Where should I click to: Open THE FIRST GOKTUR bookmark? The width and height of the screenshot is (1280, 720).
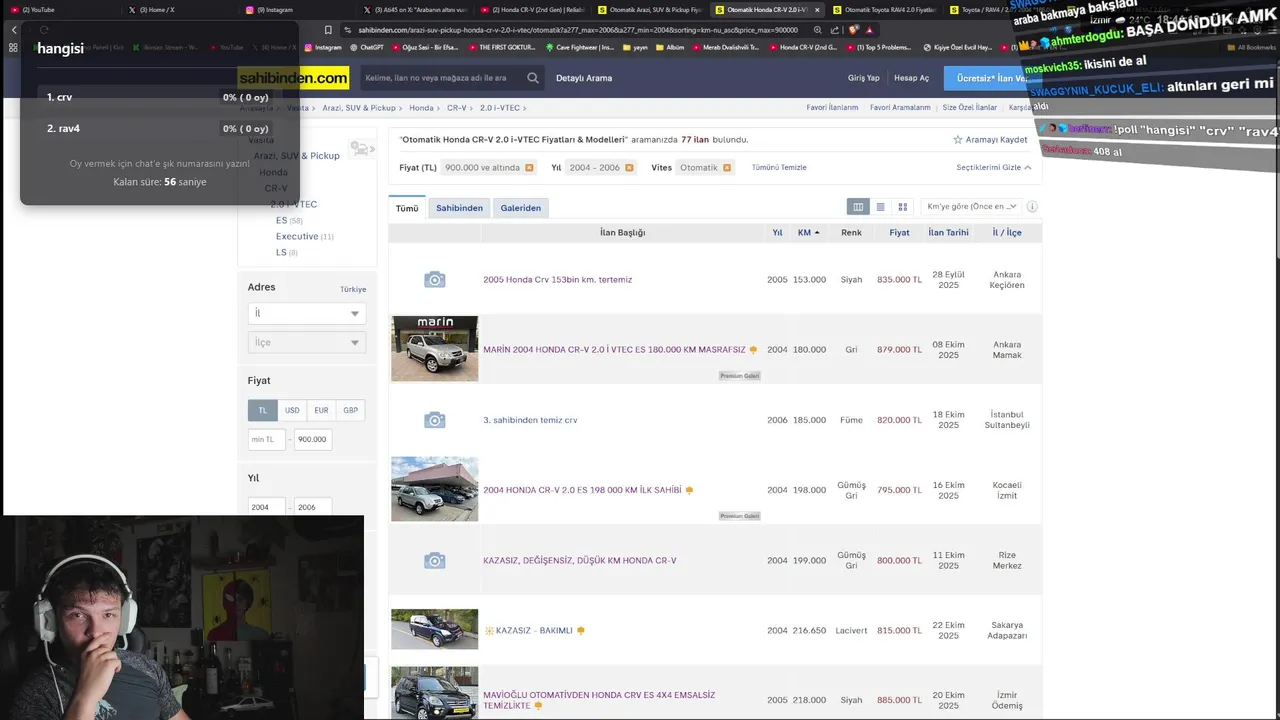click(502, 47)
